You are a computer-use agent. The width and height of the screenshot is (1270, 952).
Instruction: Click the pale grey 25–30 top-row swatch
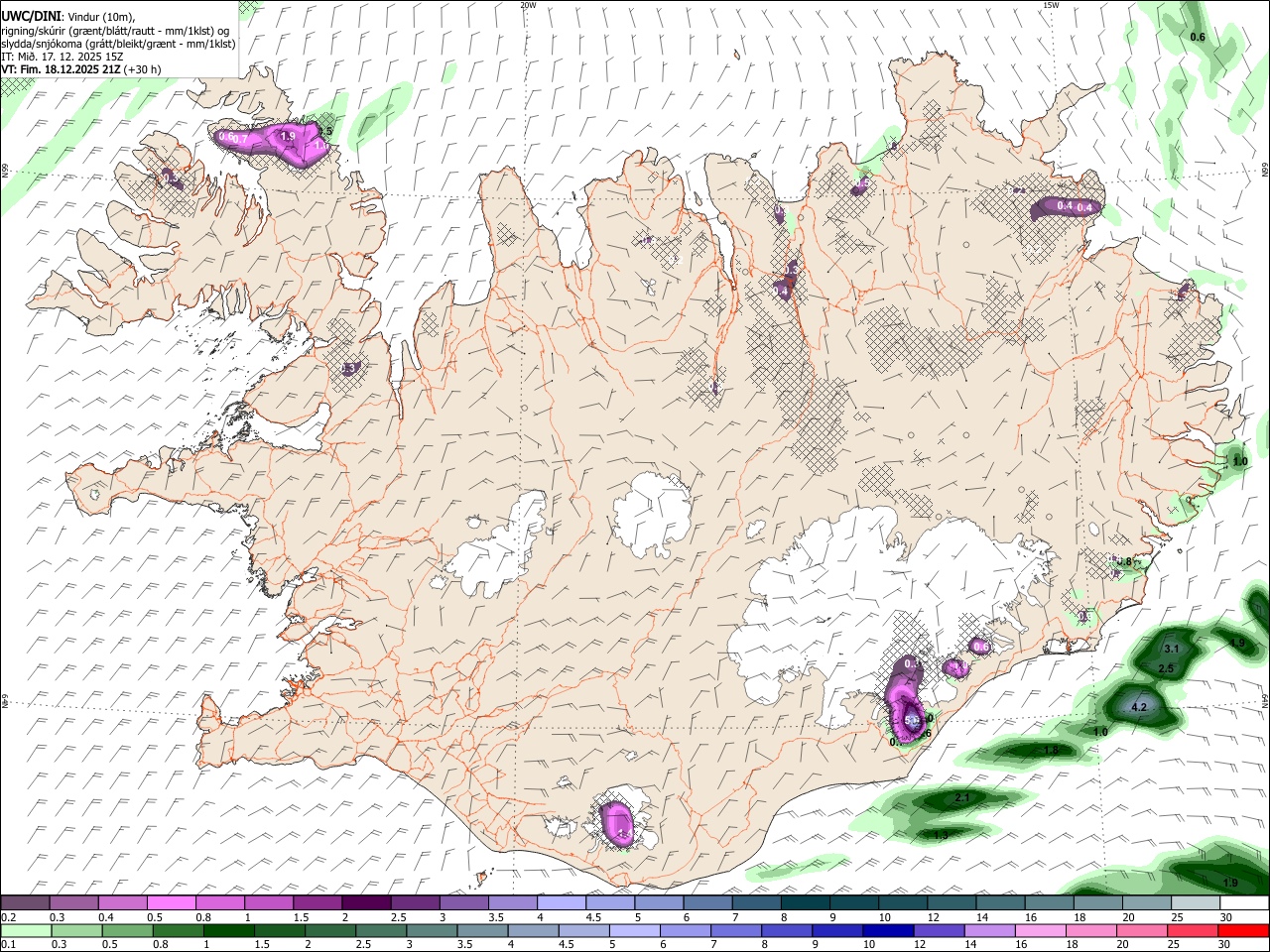[x=1196, y=902]
